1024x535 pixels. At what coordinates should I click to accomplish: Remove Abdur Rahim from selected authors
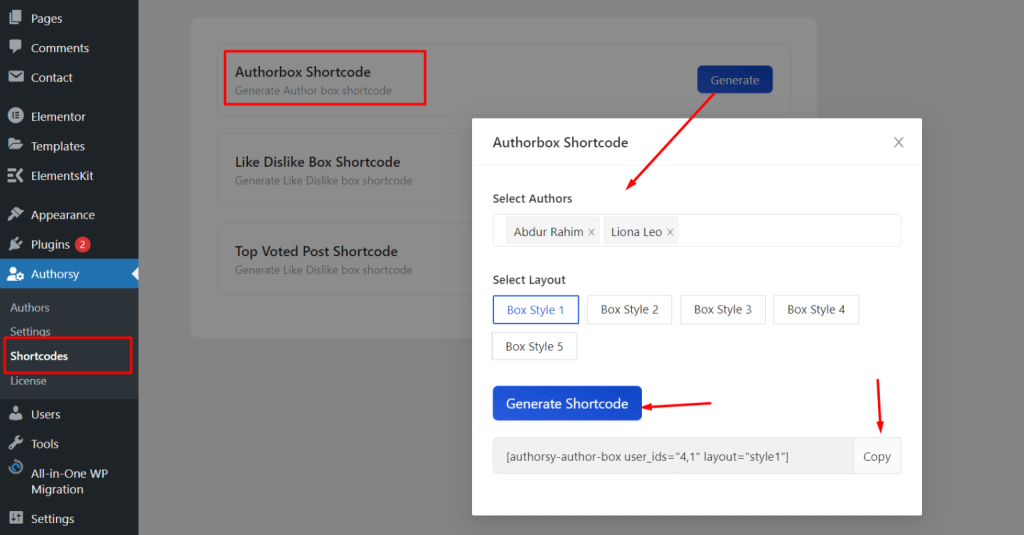pos(591,232)
